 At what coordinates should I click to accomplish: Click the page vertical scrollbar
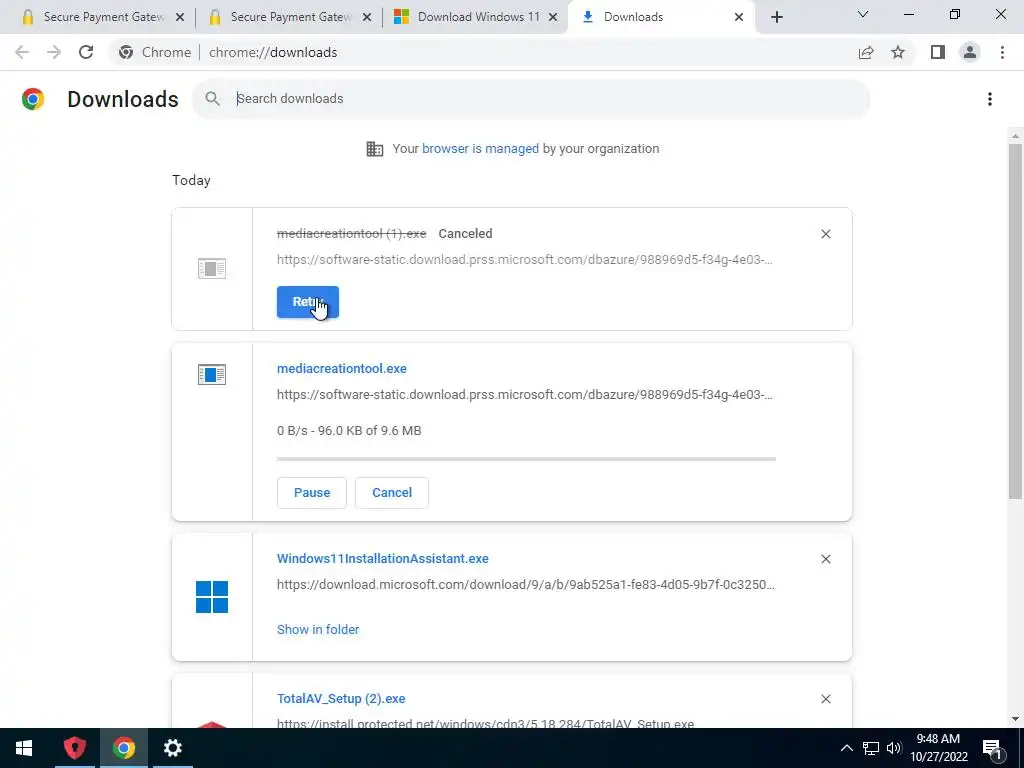[x=1015, y=322]
